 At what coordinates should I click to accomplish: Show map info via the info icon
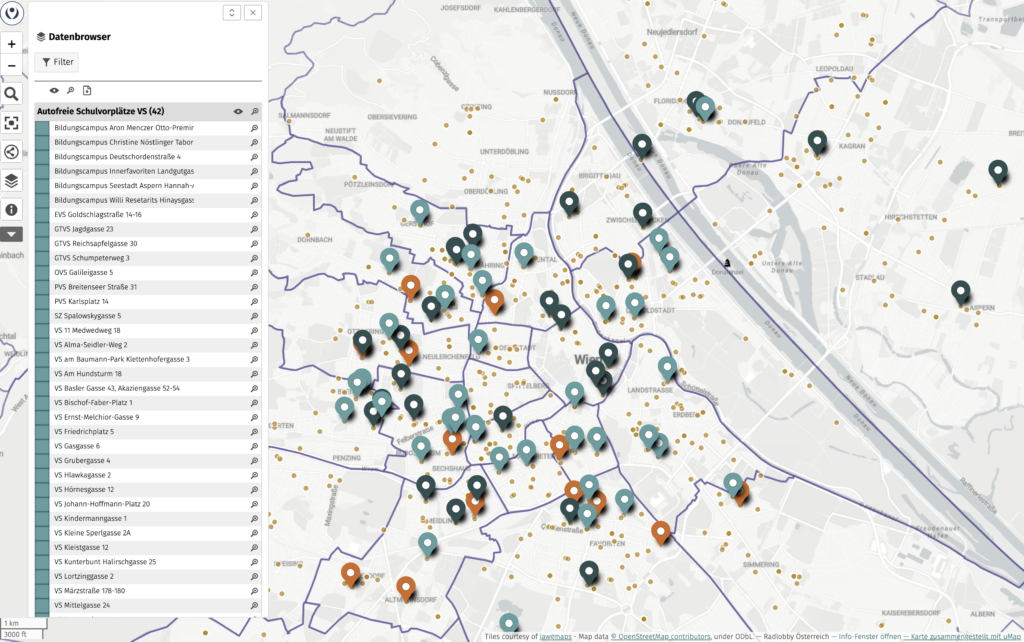click(12, 210)
